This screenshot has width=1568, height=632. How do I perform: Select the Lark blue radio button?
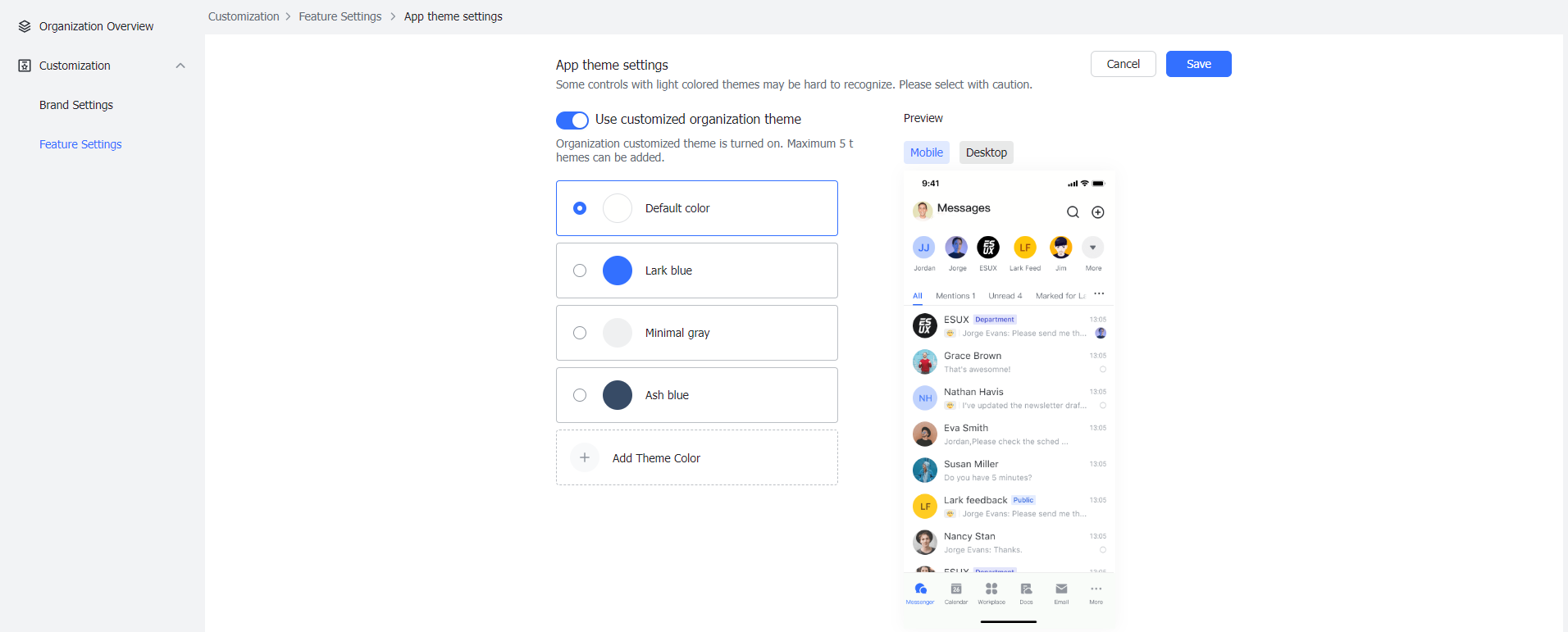pos(580,271)
